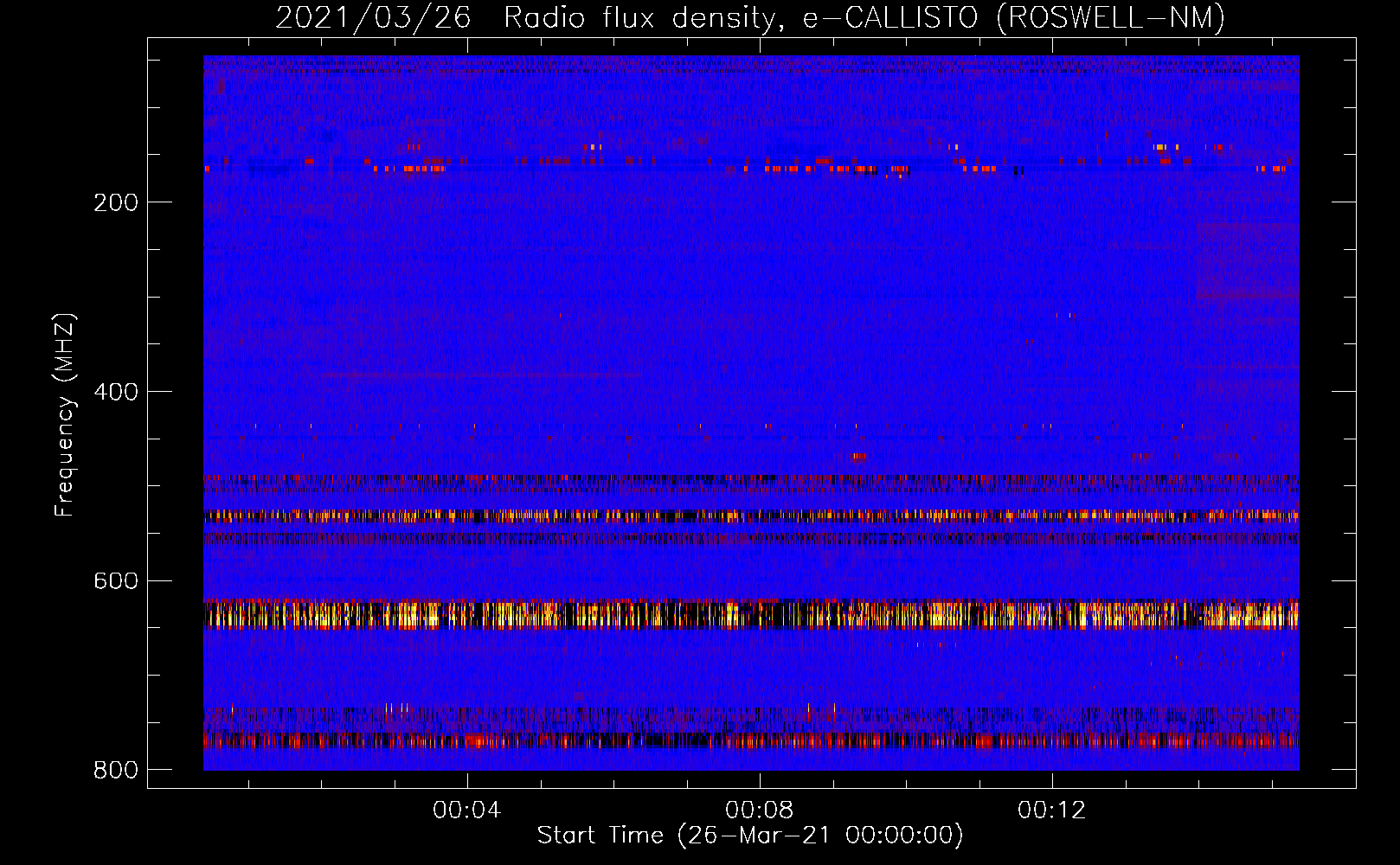
Task: Click the "Frequency (MHZ)" y-axis label
Action: (x=65, y=414)
